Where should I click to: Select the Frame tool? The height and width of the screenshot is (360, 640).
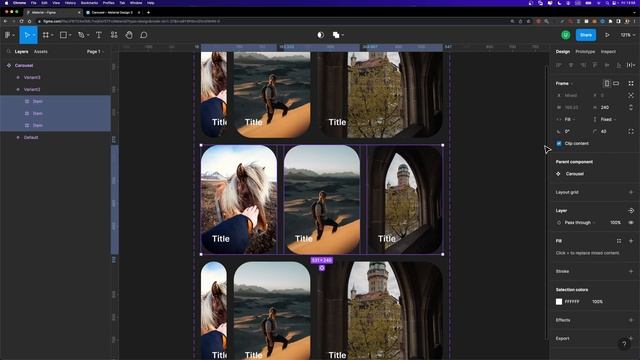pyautogui.click(x=46, y=35)
